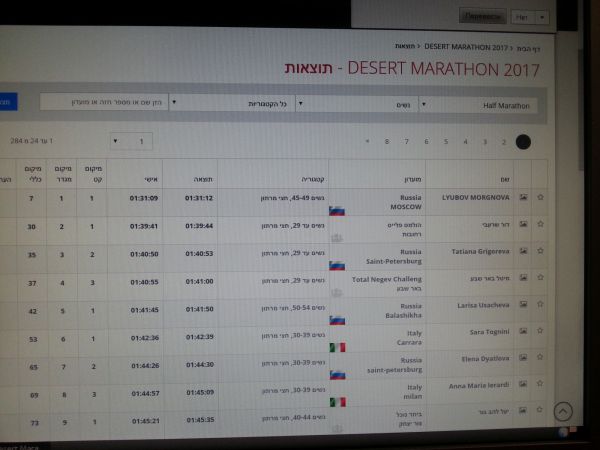Click result time 01:31:12
600x450 pixels.
click(x=199, y=198)
